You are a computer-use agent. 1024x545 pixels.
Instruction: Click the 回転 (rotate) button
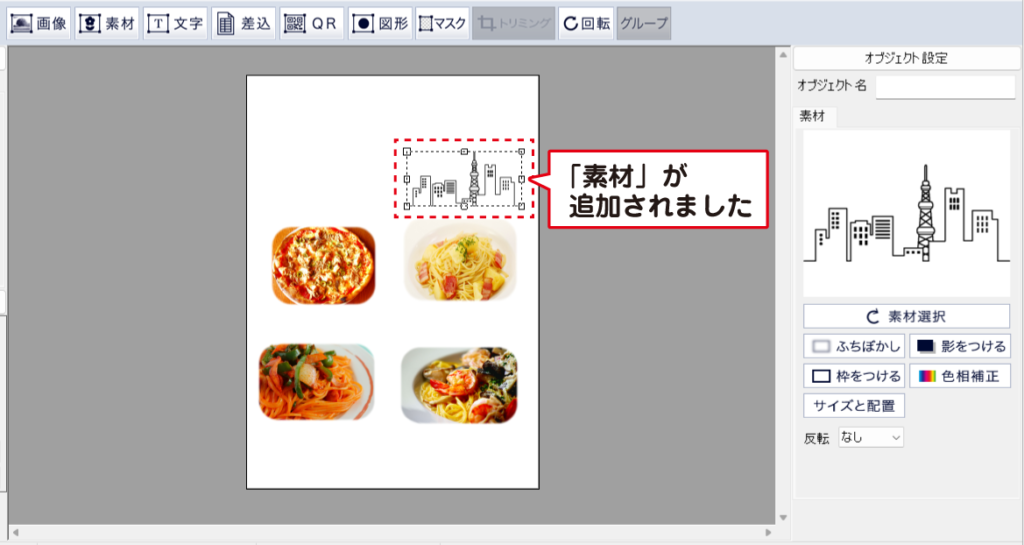point(586,23)
